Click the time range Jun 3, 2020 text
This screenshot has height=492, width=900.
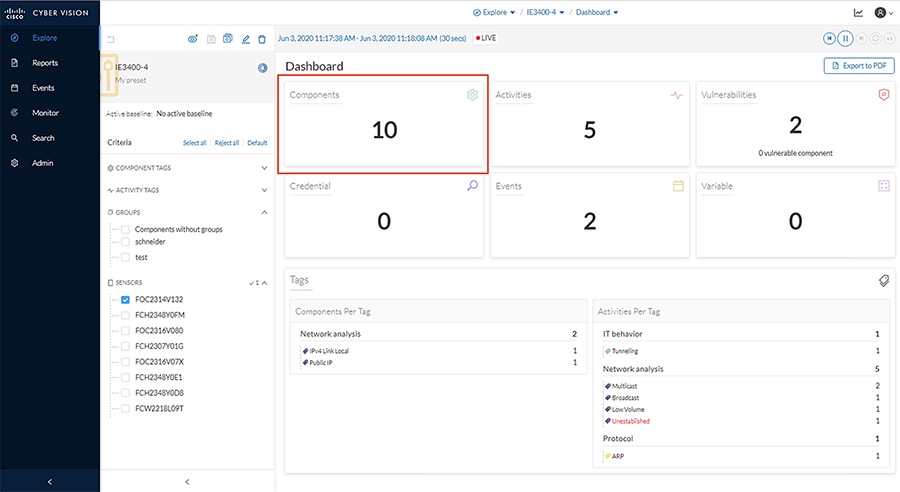pyautogui.click(x=372, y=38)
